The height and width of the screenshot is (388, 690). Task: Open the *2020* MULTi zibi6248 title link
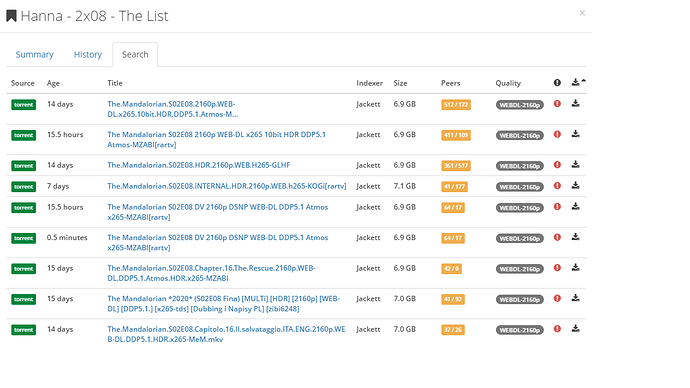pyautogui.click(x=224, y=304)
